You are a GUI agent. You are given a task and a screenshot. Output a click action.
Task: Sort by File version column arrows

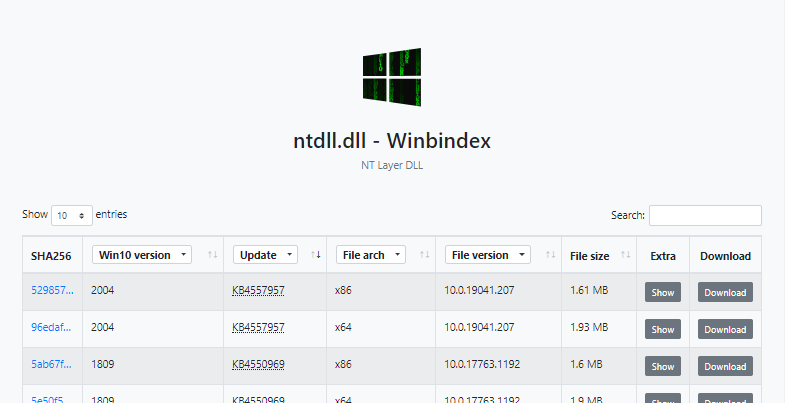(x=551, y=255)
